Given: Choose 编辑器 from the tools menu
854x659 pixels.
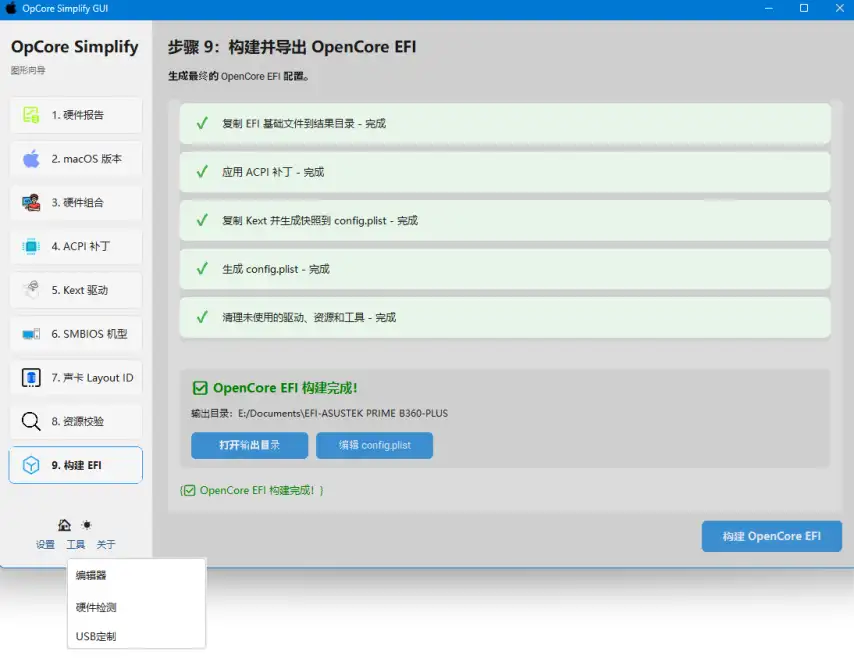Looking at the screenshot, I should tap(91, 576).
